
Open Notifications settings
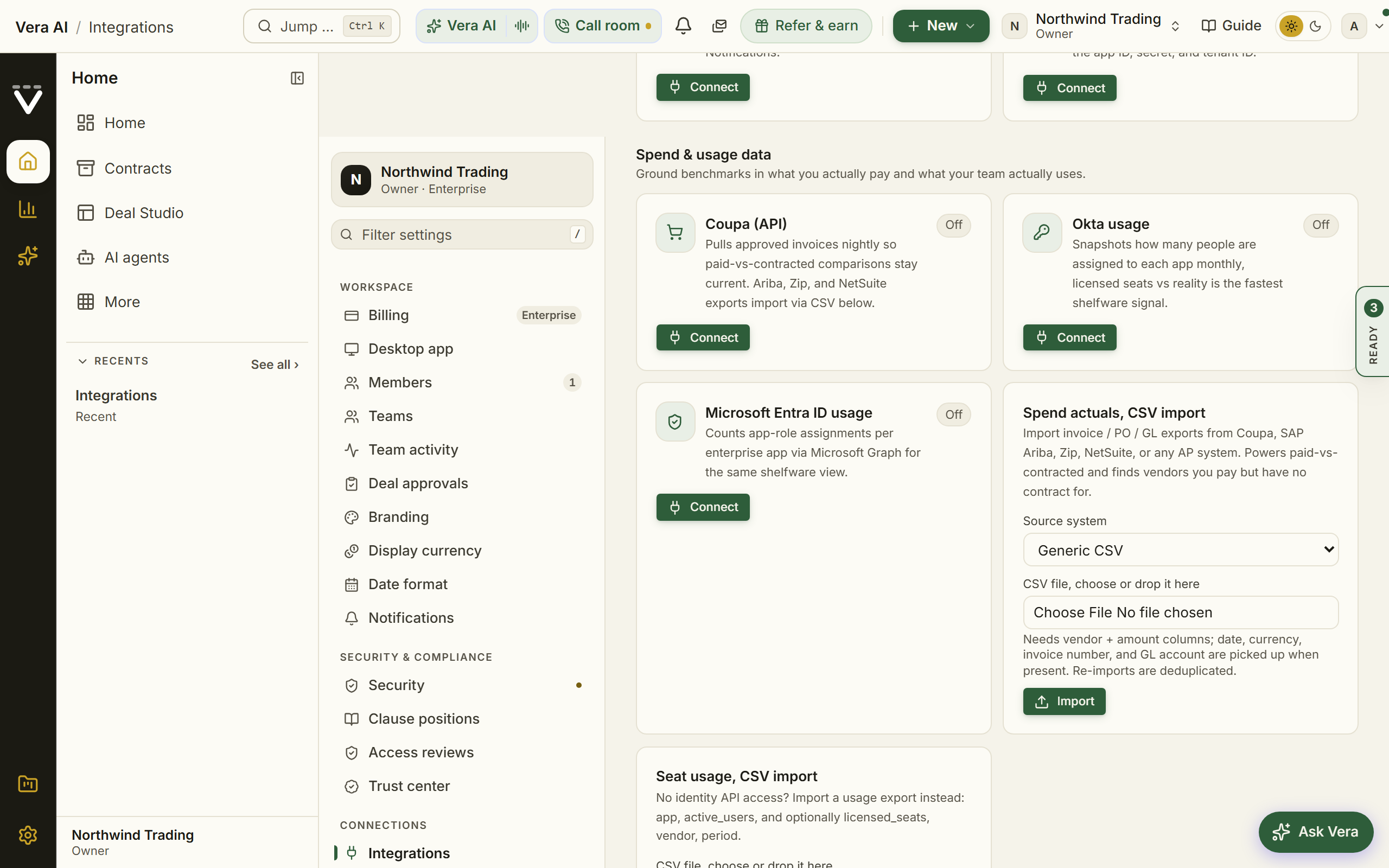[x=462, y=618]
